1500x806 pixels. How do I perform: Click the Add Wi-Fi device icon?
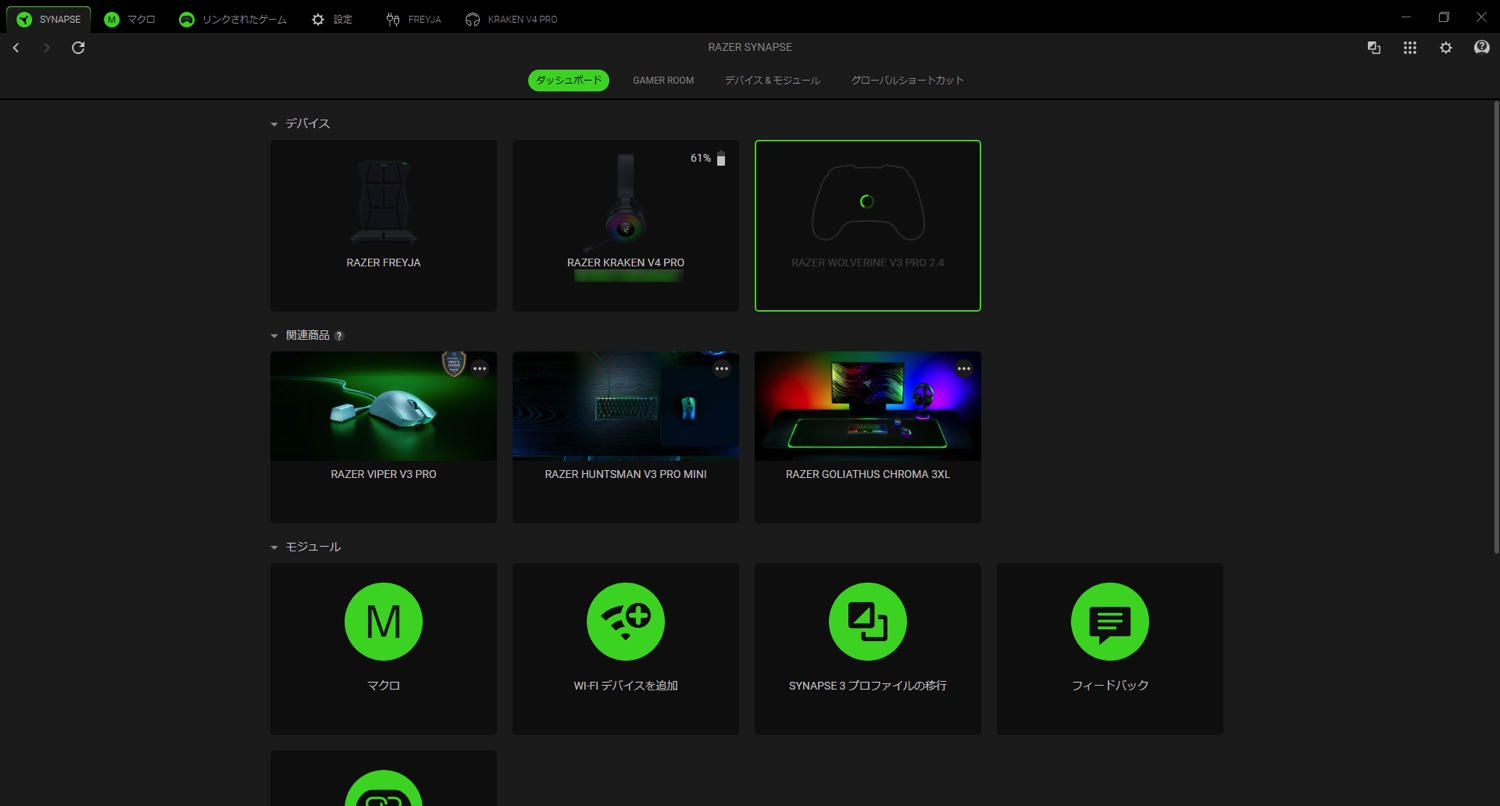point(625,622)
